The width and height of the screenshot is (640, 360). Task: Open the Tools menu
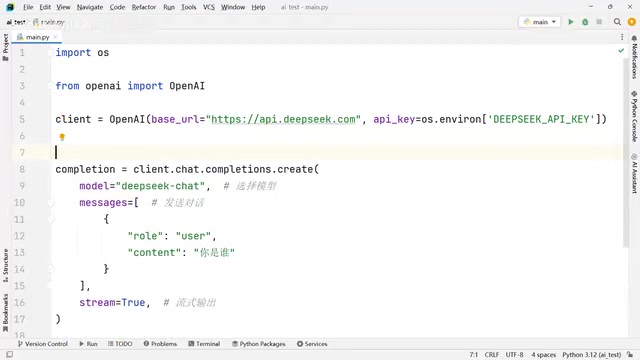point(189,7)
